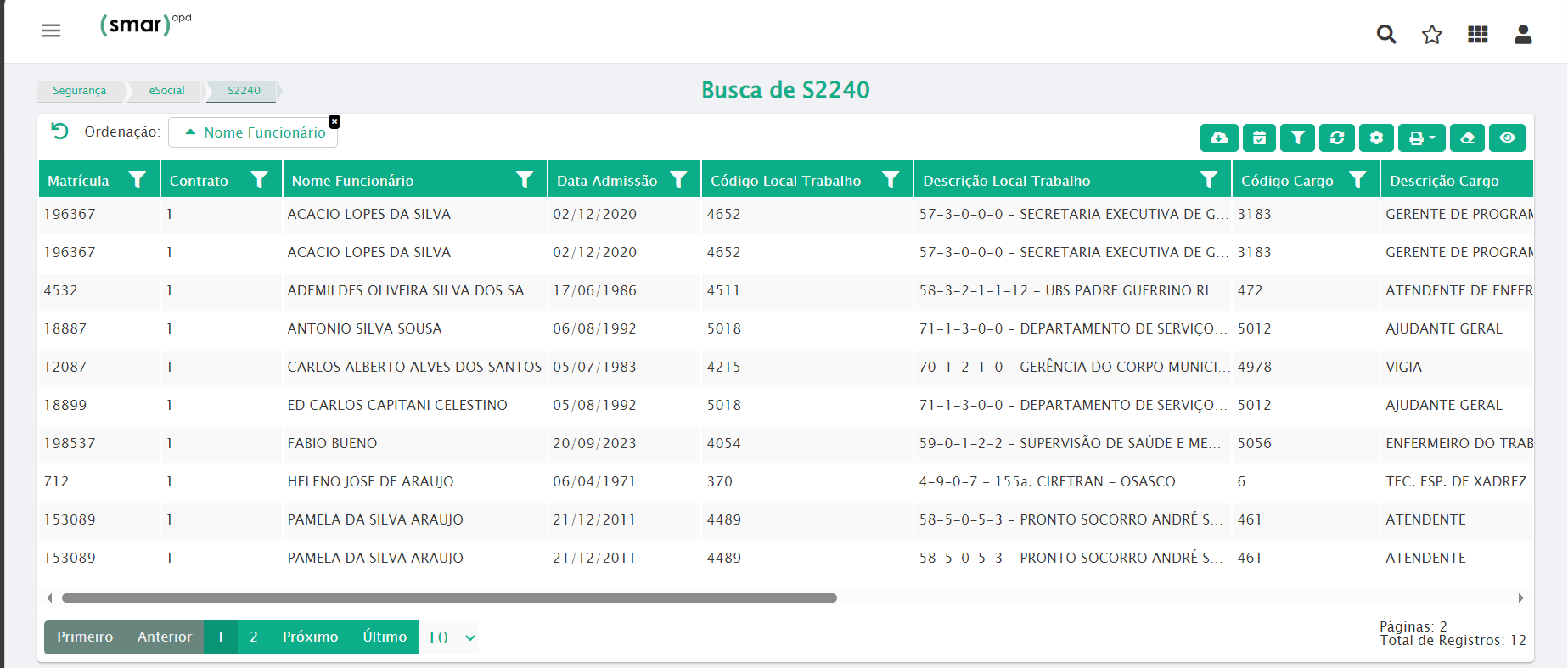Viewport: 1568px width, 668px height.
Task: Open the print options dropdown
Action: click(1422, 138)
